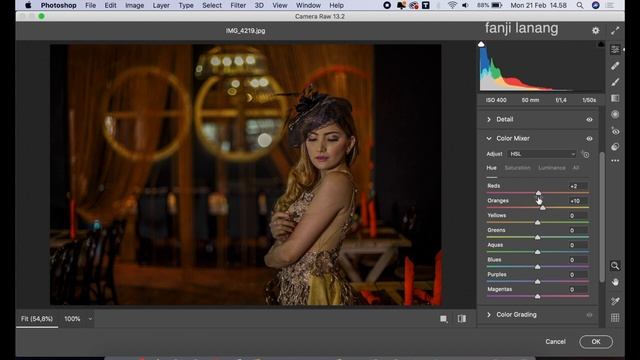
Task: Switch to the Saturation tab
Action: click(518, 168)
